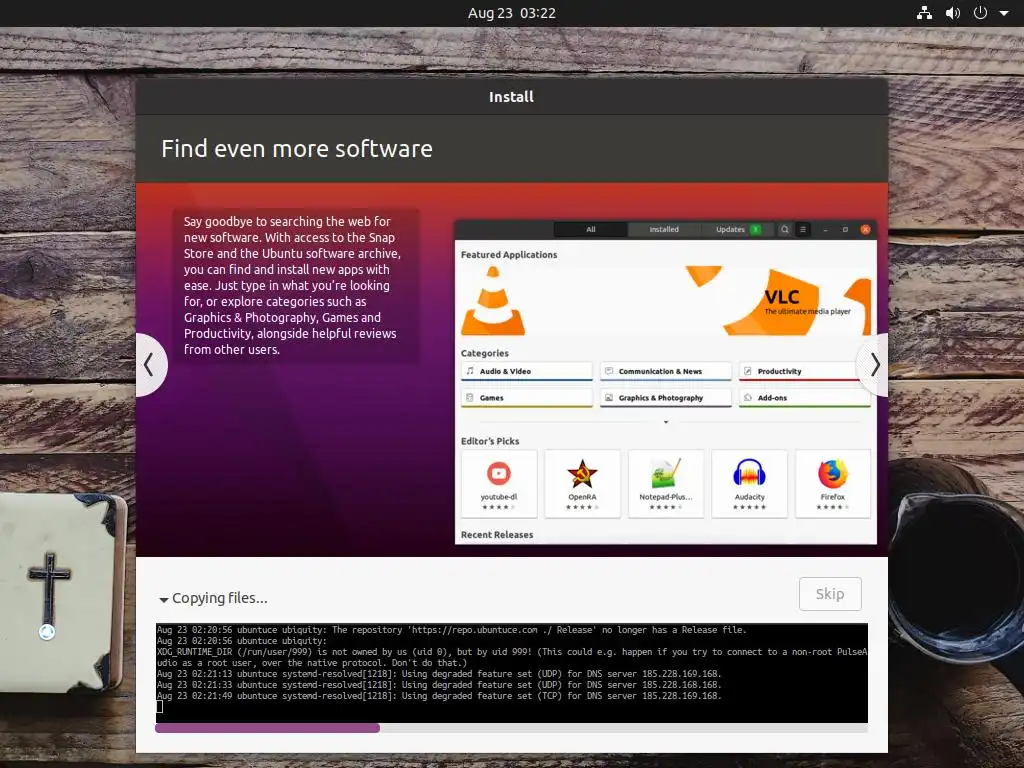
Task: Open the clock showing Aug 23 03:22
Action: pyautogui.click(x=511, y=13)
